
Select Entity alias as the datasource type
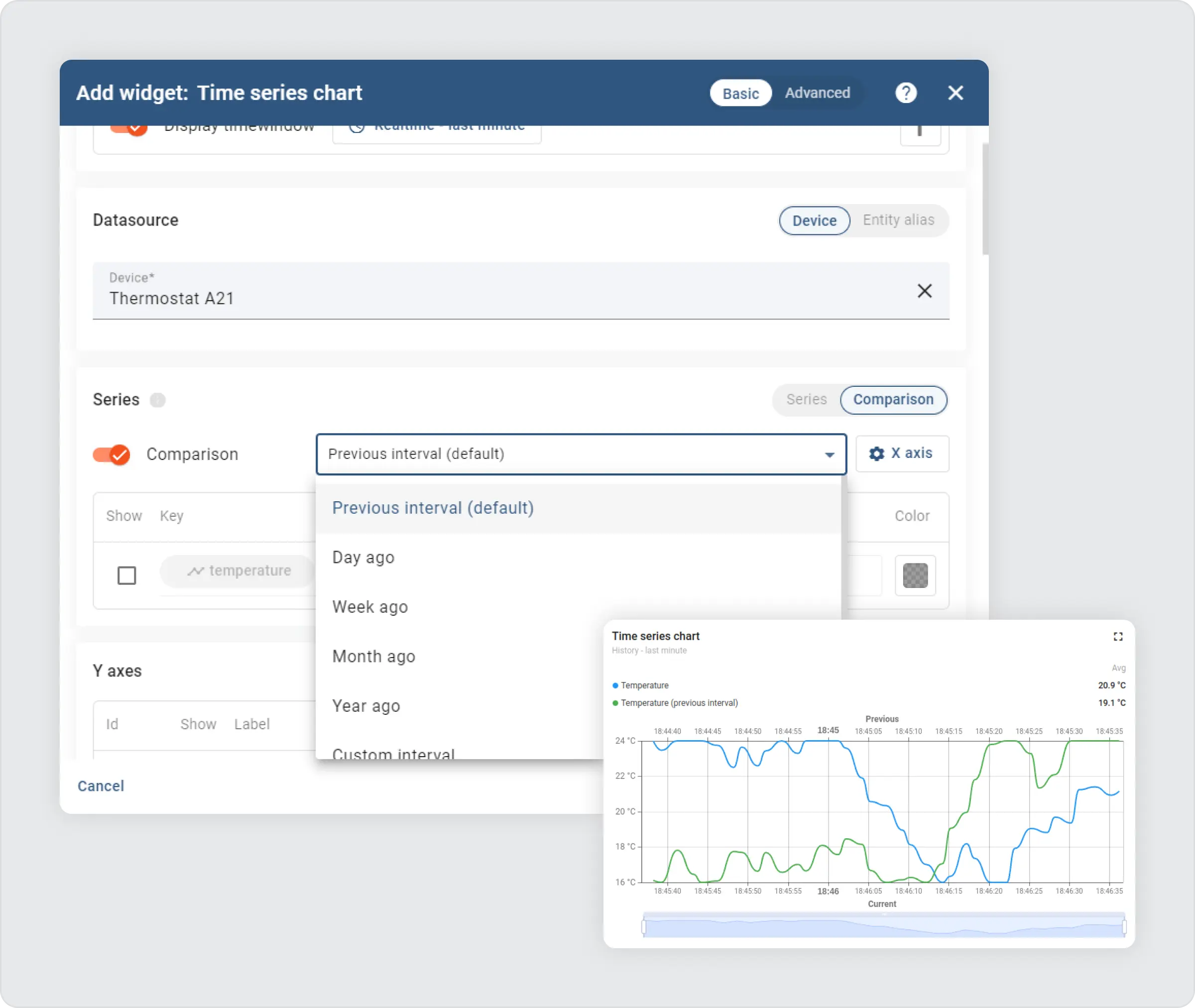pos(898,220)
